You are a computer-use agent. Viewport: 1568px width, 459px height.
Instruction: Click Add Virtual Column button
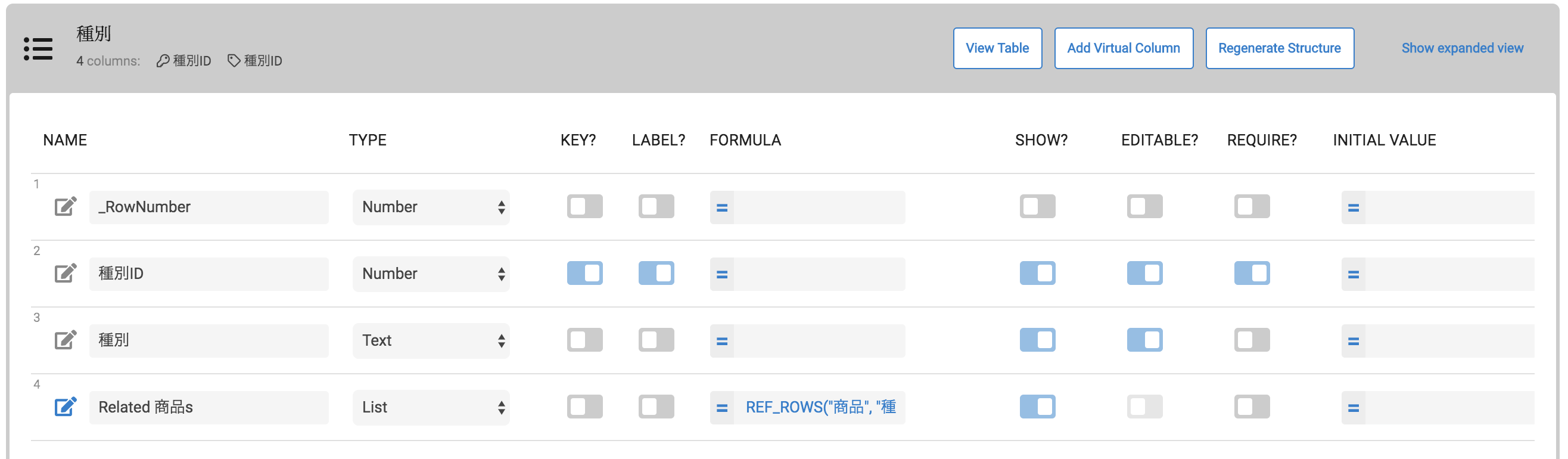1123,48
